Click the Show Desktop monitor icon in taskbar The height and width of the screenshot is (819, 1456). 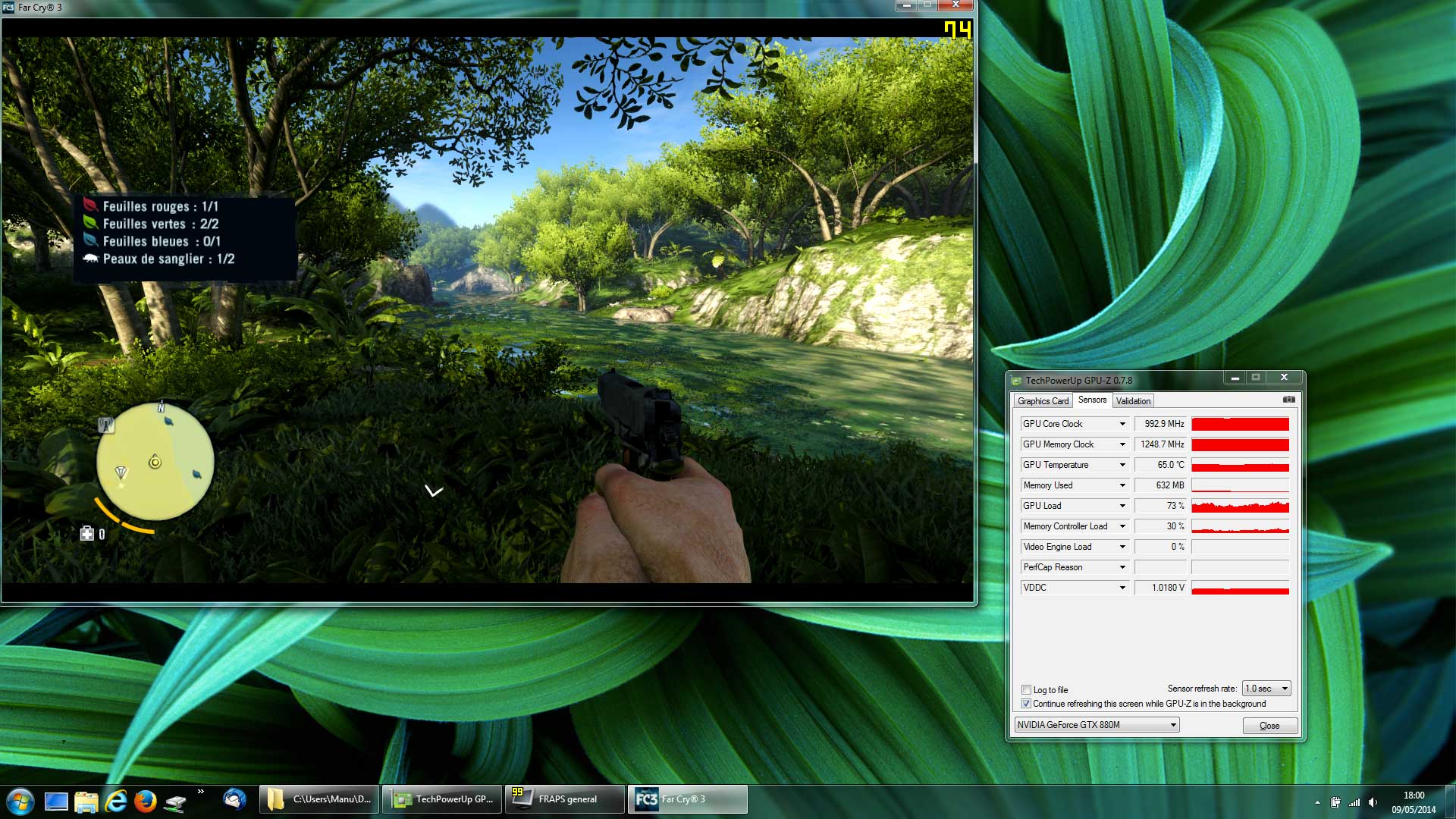pyautogui.click(x=56, y=802)
